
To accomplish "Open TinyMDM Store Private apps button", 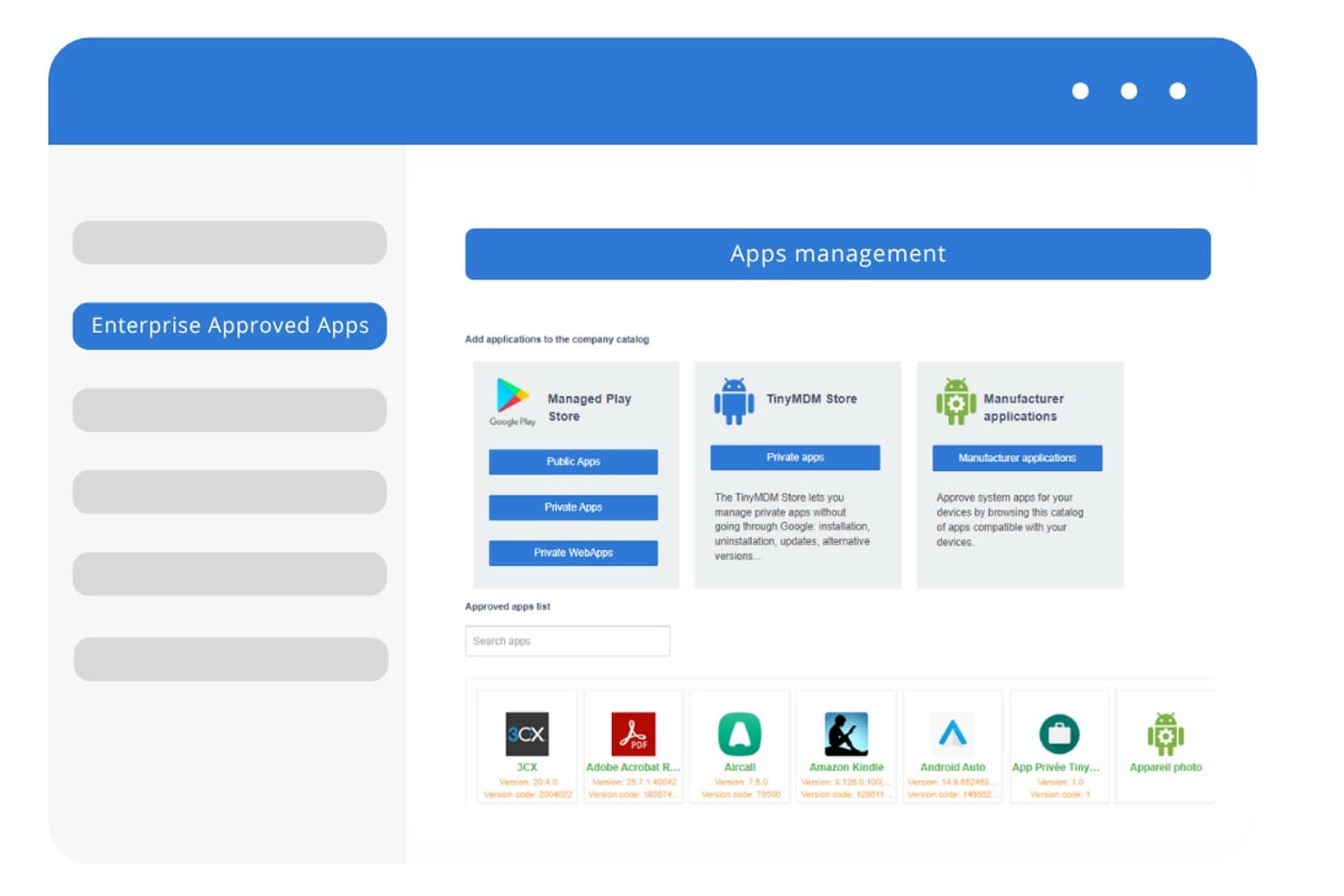I will (795, 458).
